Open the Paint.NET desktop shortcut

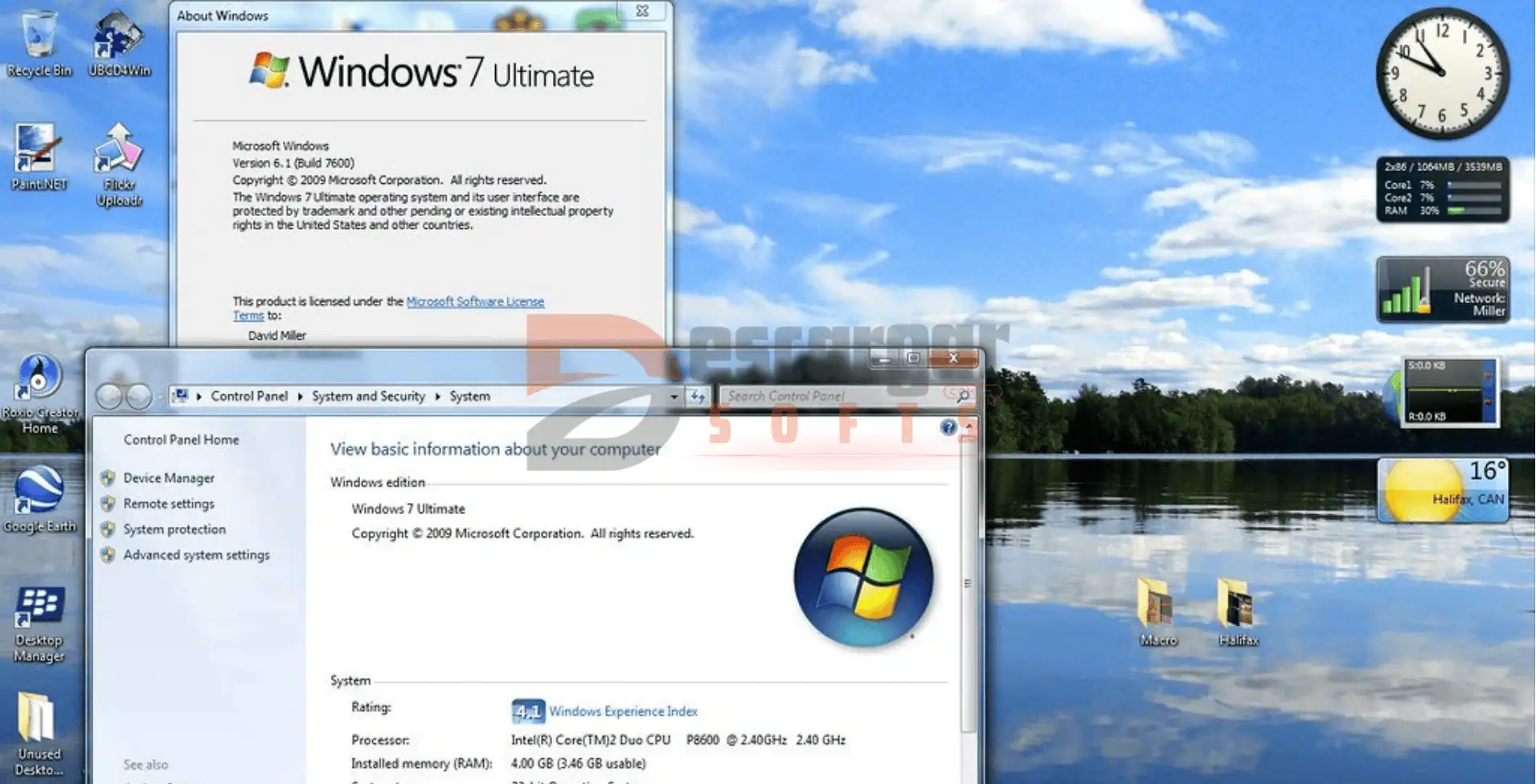coord(37,156)
